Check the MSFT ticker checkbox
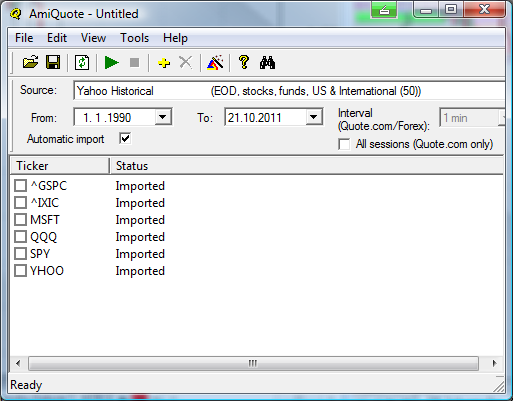The image size is (513, 401). 20,220
